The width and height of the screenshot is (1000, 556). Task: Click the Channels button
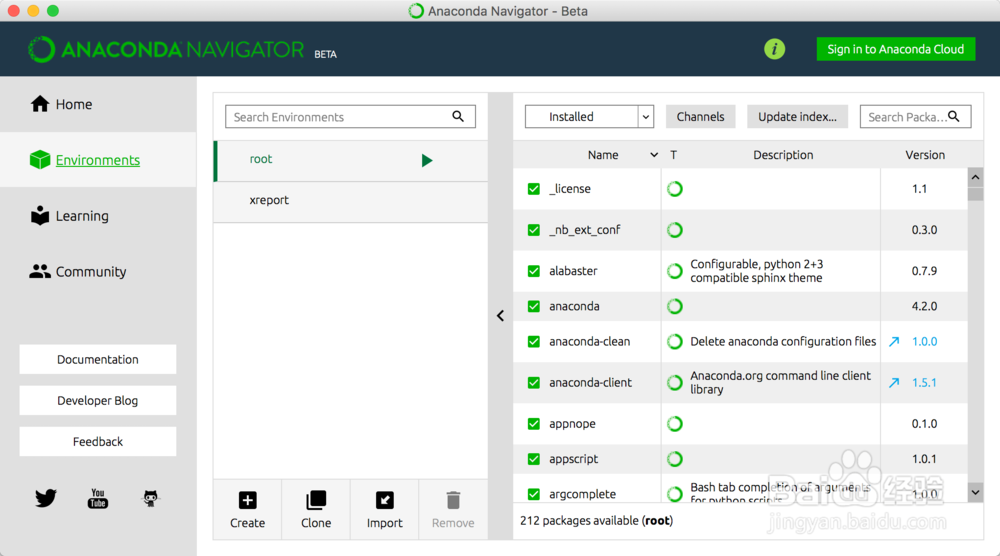point(700,117)
